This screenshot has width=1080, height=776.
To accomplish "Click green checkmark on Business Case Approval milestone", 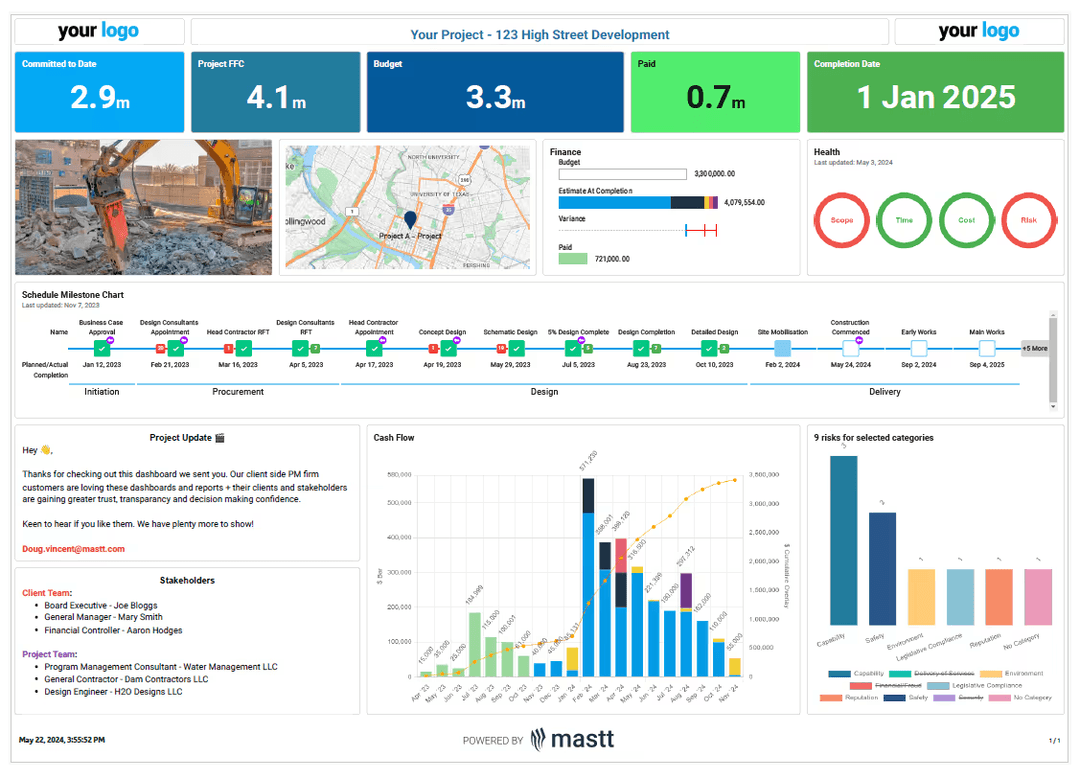I will pos(101,348).
